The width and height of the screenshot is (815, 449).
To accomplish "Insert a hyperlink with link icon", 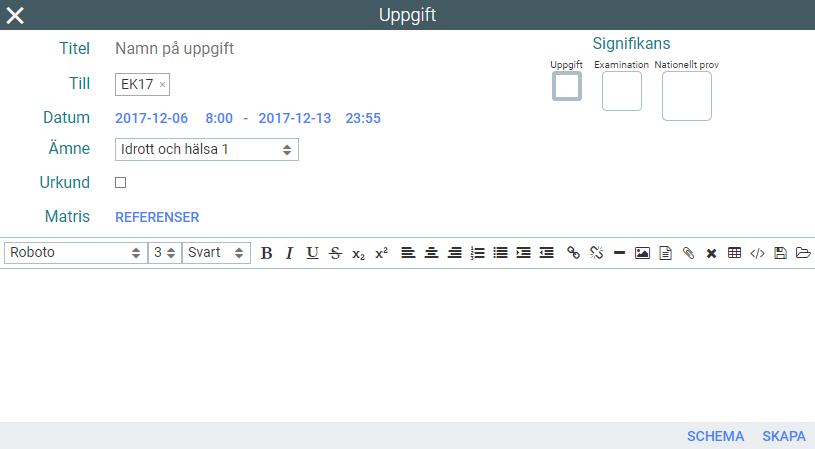I will [x=573, y=253].
